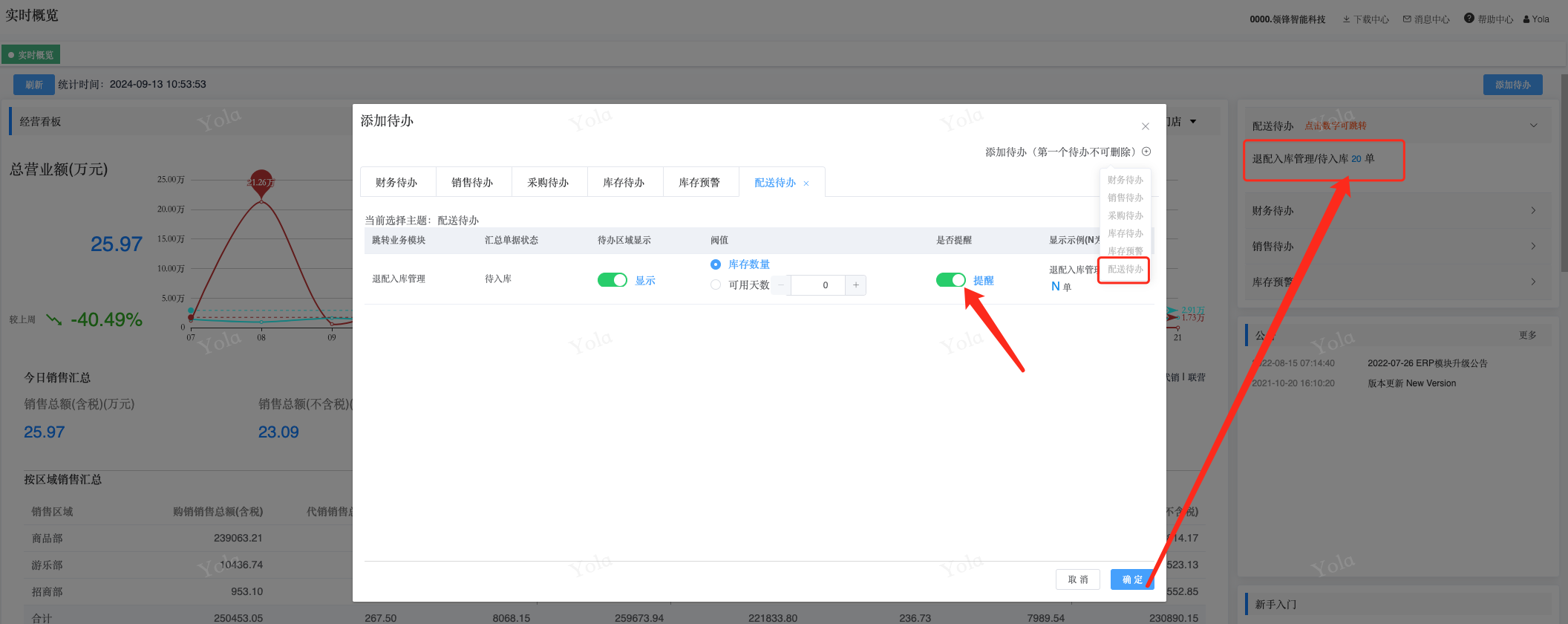Open 消息中心 message icon in header
Image resolution: width=1568 pixels, height=624 pixels.
click(1407, 19)
